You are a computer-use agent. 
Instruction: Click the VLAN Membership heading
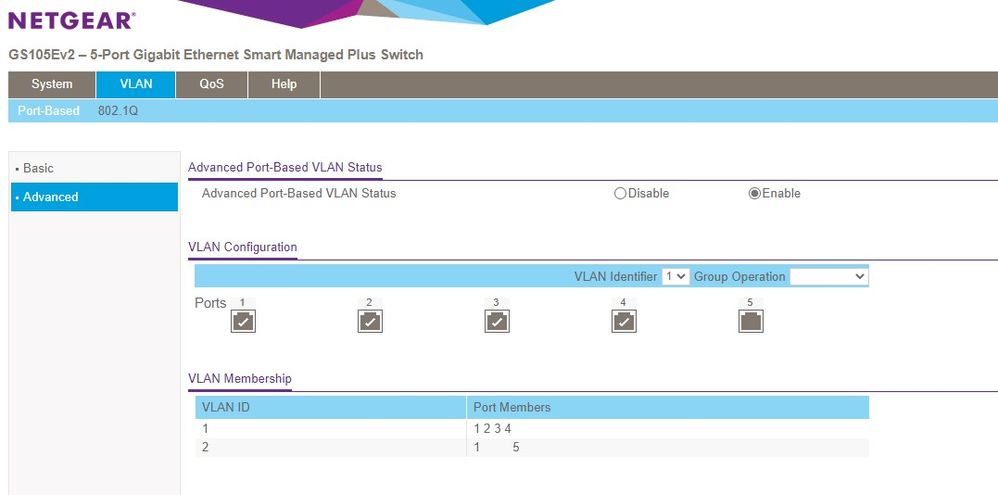click(240, 379)
